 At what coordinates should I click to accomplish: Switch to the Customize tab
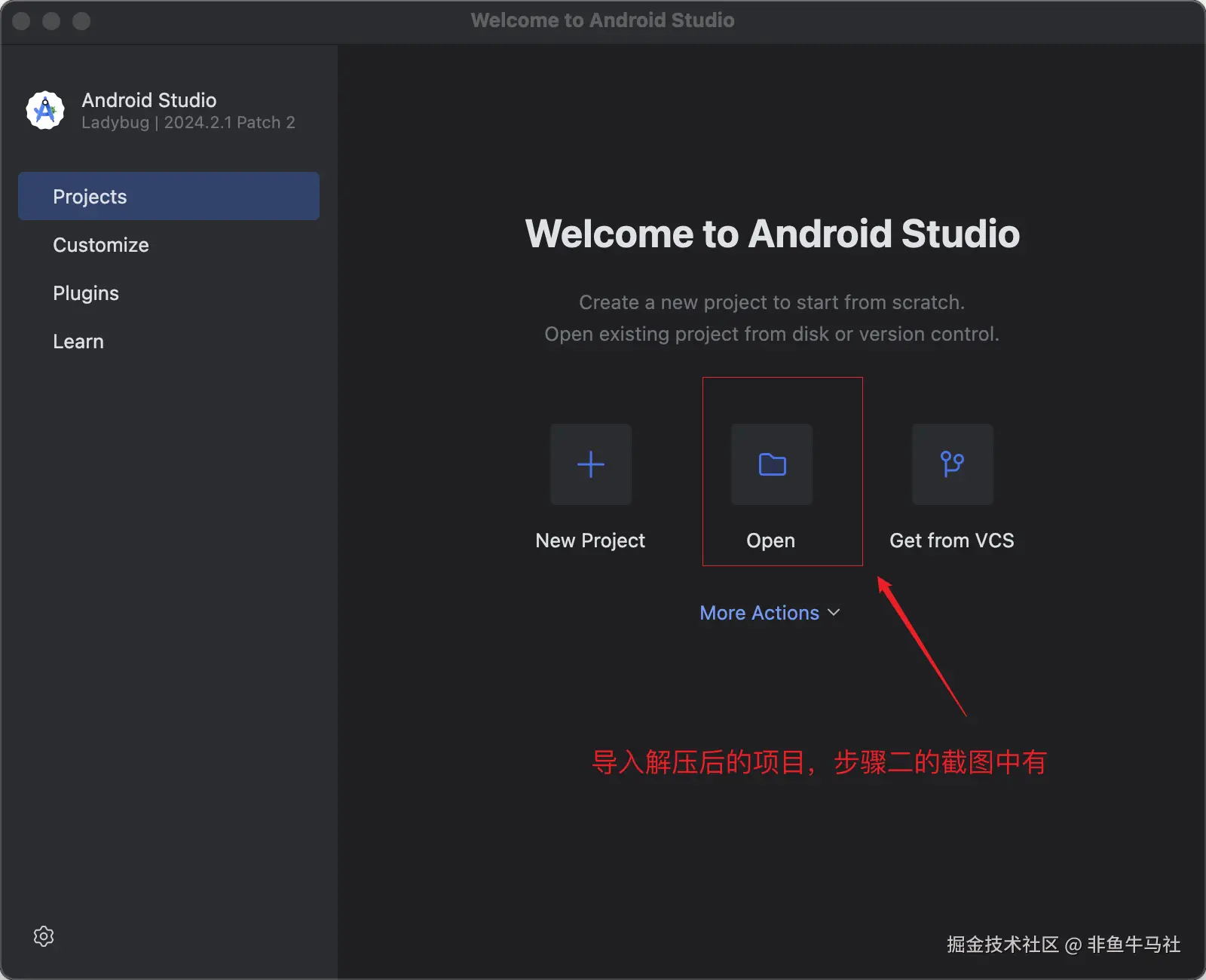pos(169,245)
